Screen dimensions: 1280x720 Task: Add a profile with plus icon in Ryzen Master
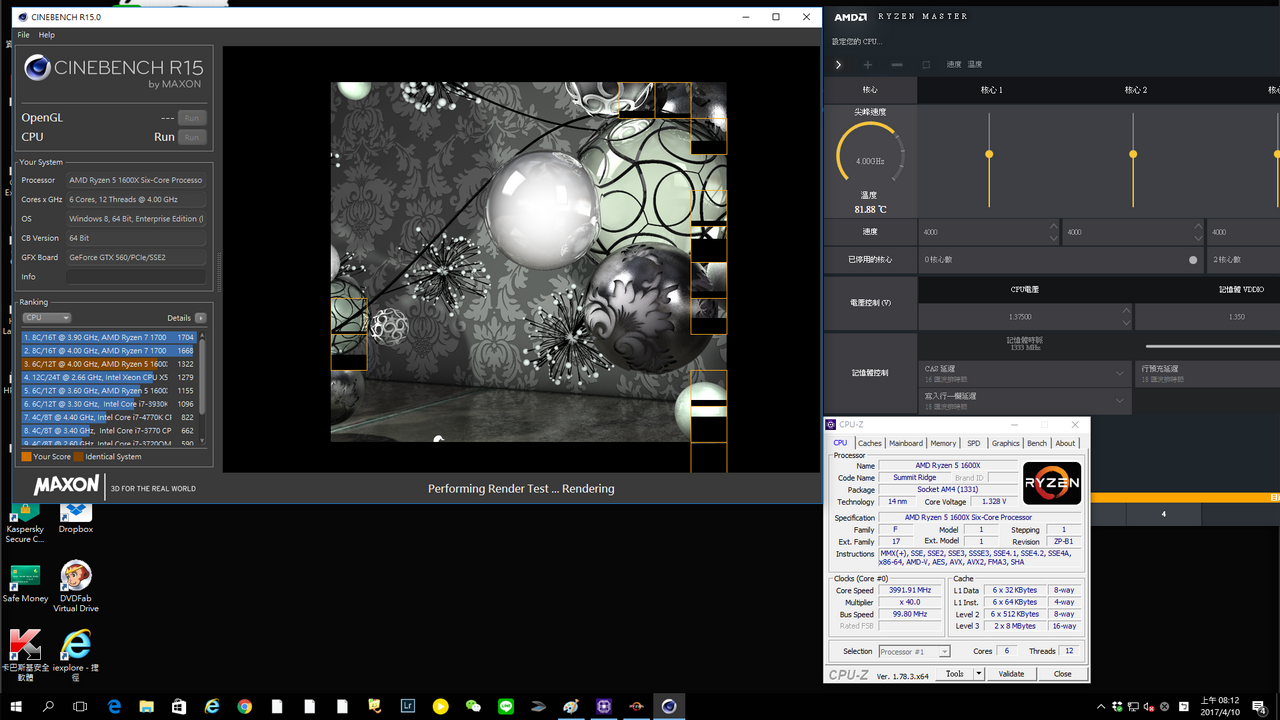coord(868,65)
